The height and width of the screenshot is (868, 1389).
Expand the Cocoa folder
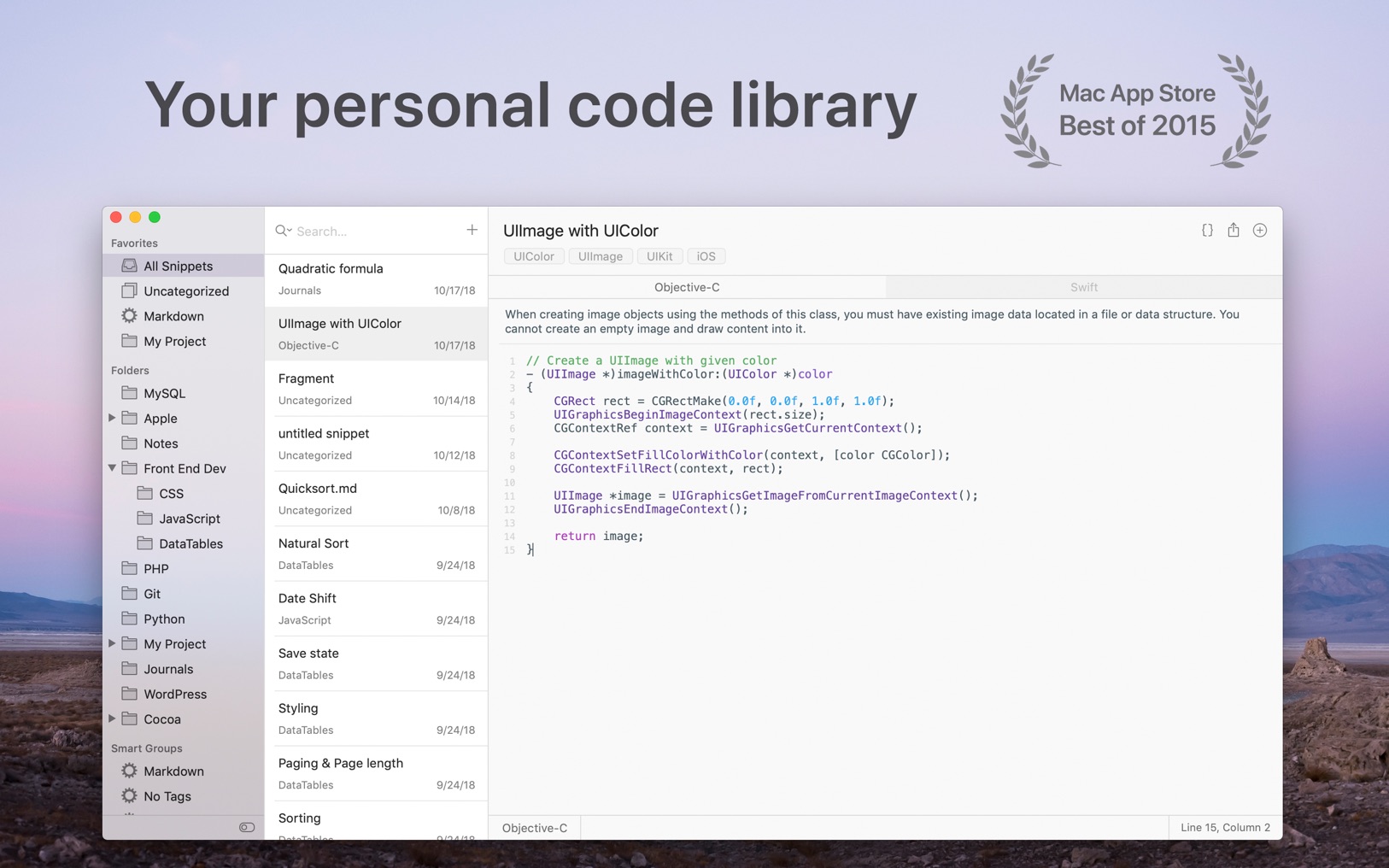pyautogui.click(x=112, y=718)
